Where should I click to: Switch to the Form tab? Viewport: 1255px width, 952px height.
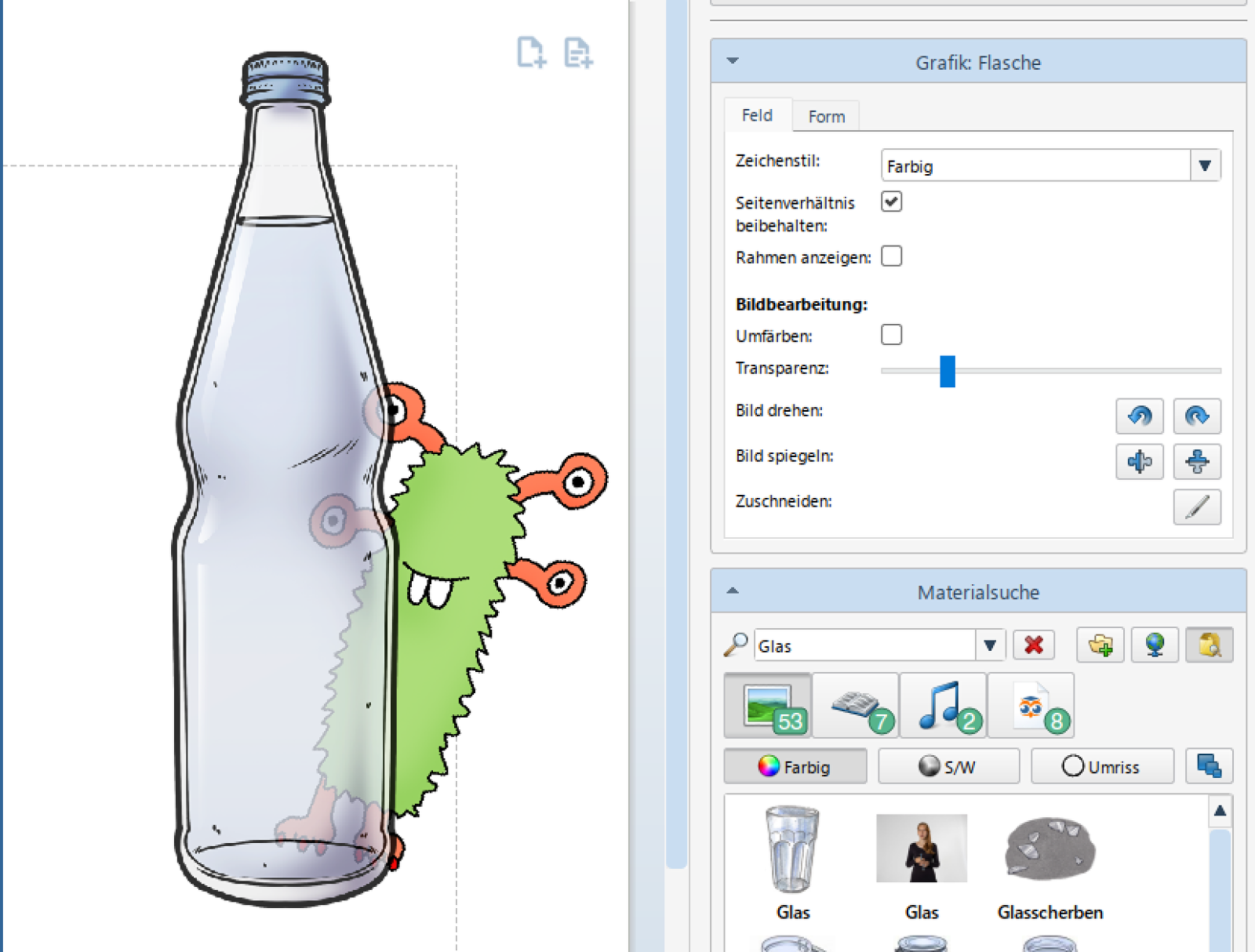point(826,117)
